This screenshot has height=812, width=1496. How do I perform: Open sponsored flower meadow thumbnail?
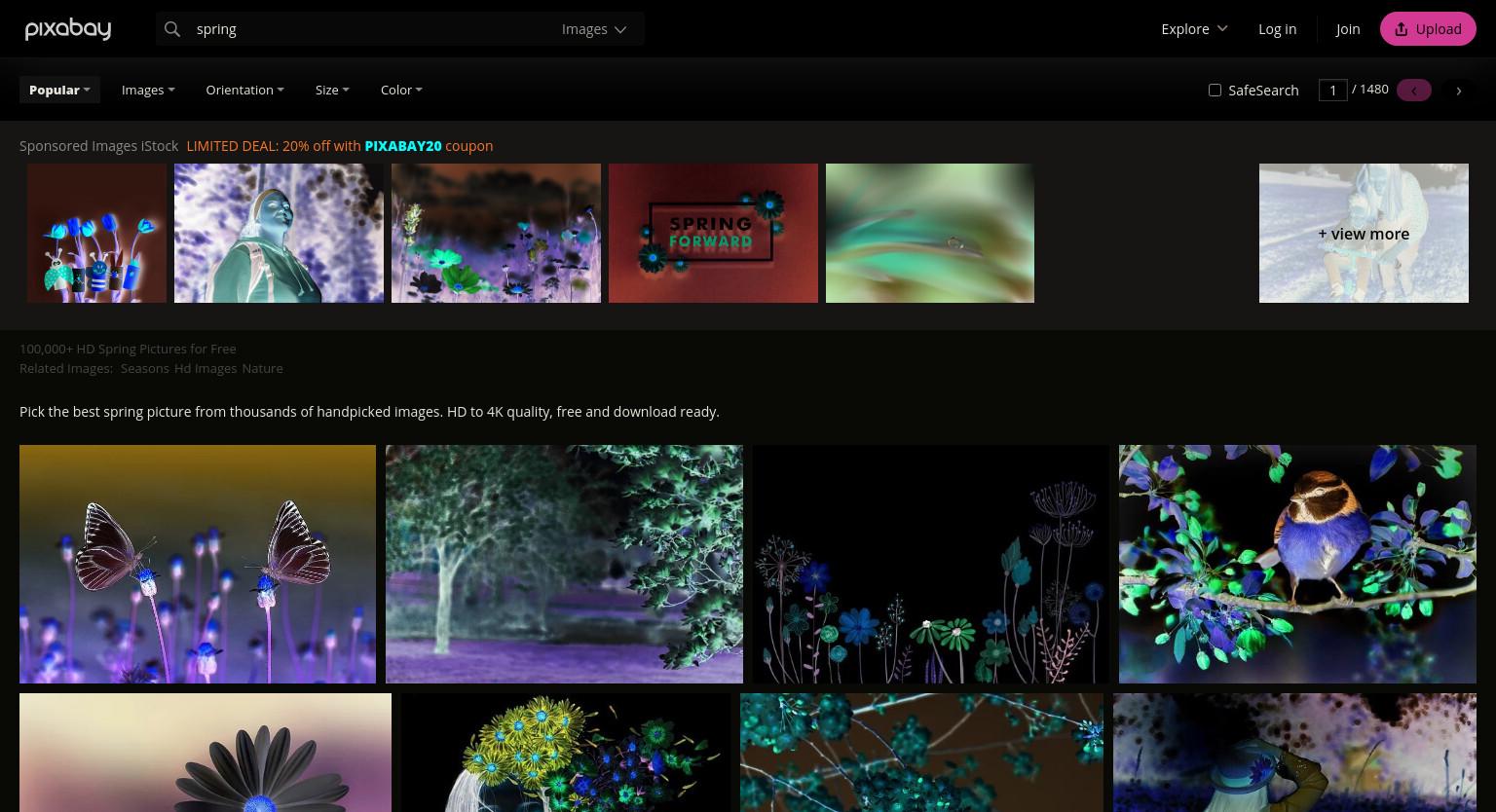[496, 233]
